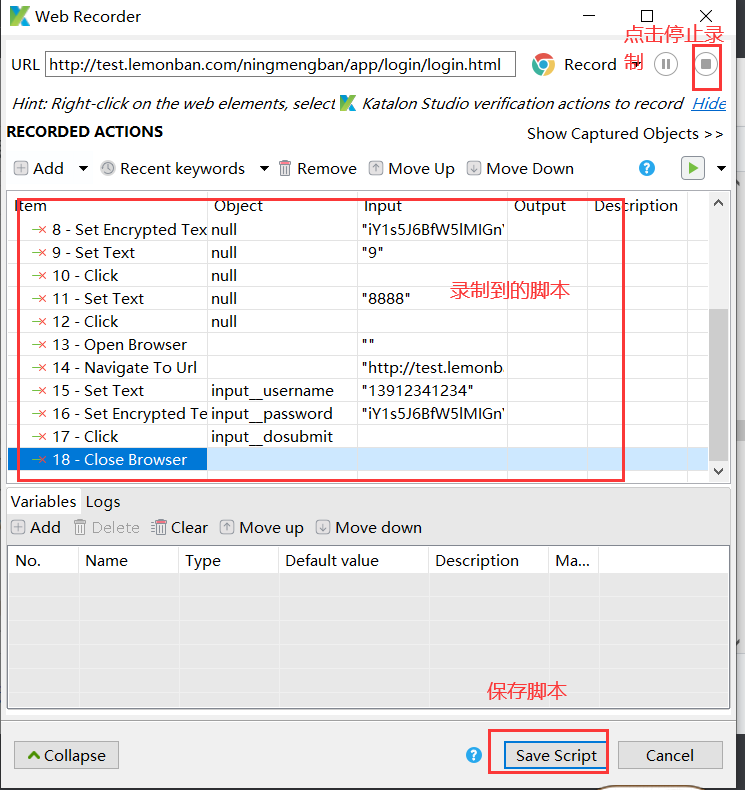745x790 pixels.
Task: Open help for recorded actions
Action: pos(646,168)
